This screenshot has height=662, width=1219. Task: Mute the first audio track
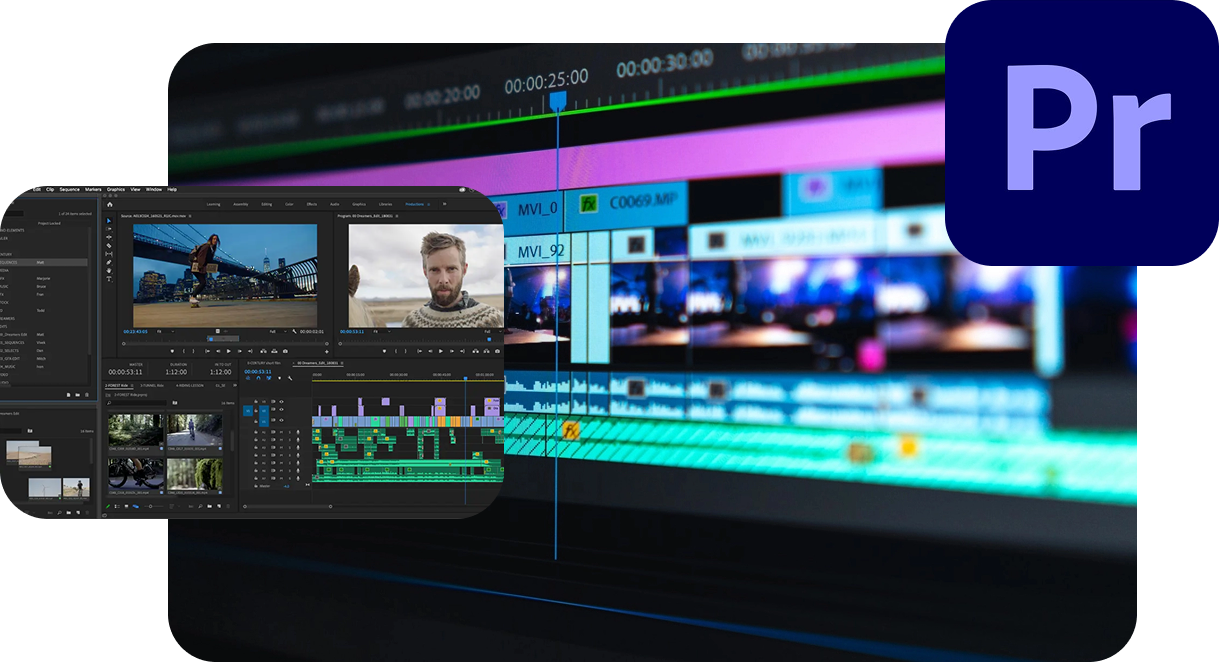282,432
